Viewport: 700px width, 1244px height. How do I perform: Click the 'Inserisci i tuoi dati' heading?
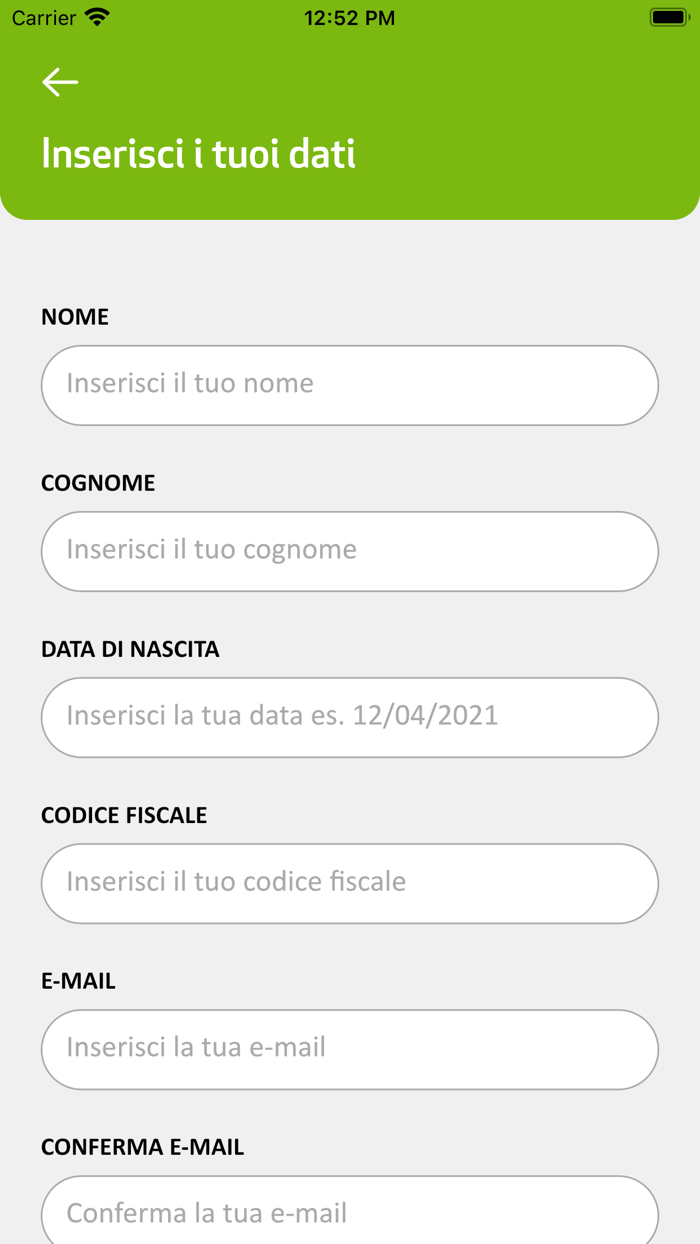198,154
